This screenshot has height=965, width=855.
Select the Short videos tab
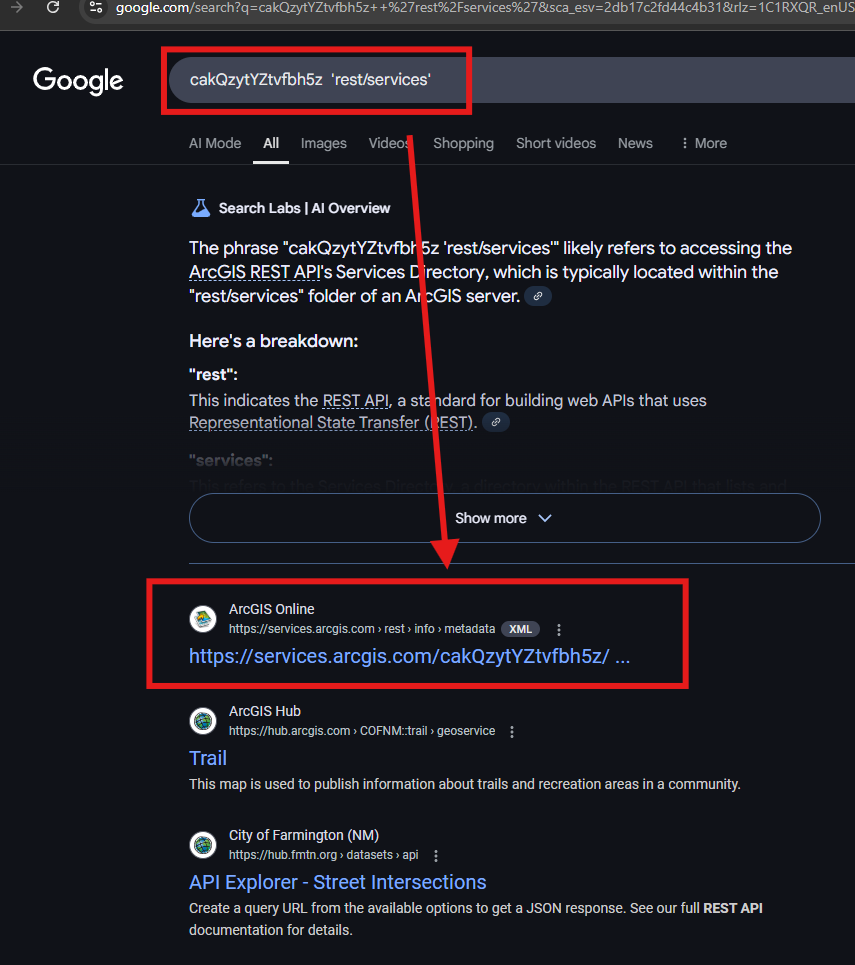pyautogui.click(x=556, y=143)
